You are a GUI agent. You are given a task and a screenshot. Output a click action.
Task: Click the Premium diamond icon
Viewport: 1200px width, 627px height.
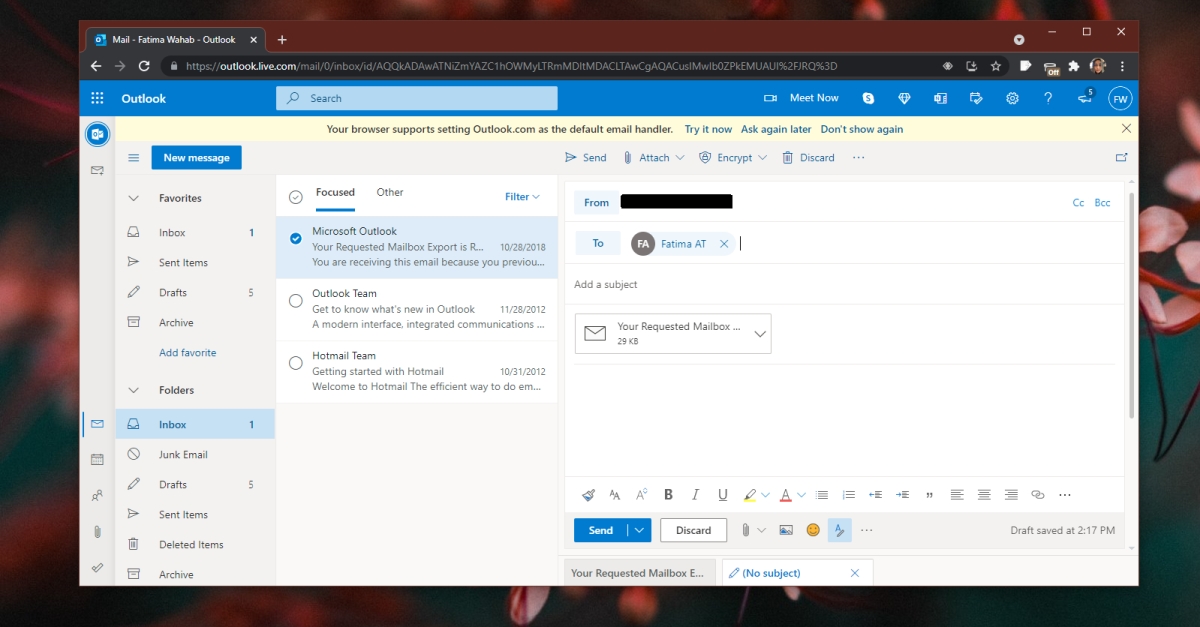pos(904,98)
